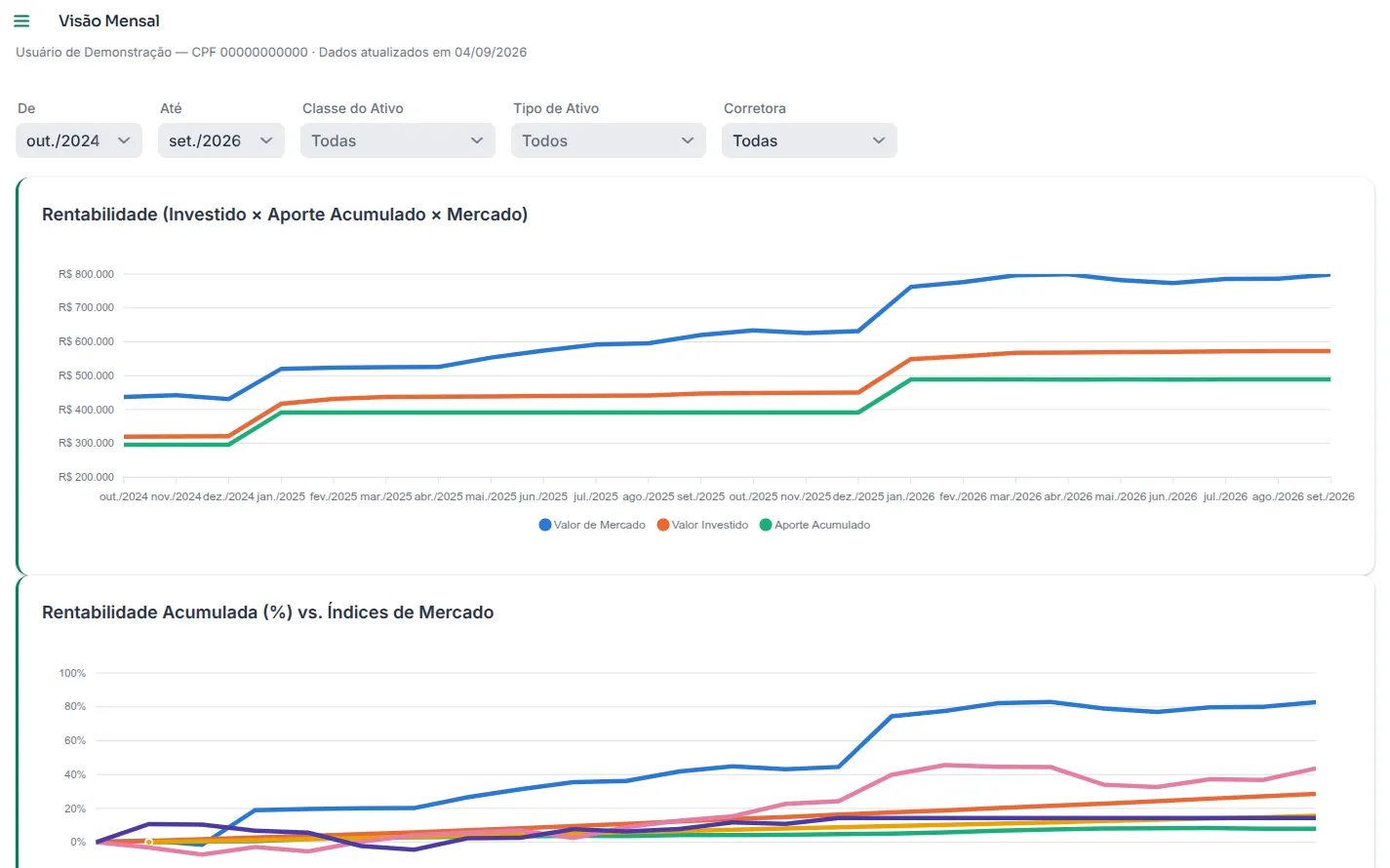Click the R$ 400.000 axis label
This screenshot has height=868, width=1390.
coord(86,410)
